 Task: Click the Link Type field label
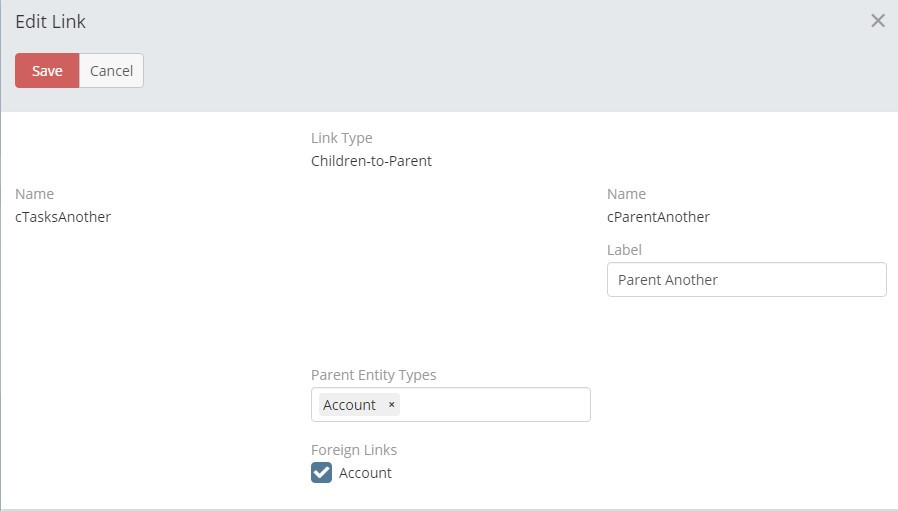click(341, 138)
